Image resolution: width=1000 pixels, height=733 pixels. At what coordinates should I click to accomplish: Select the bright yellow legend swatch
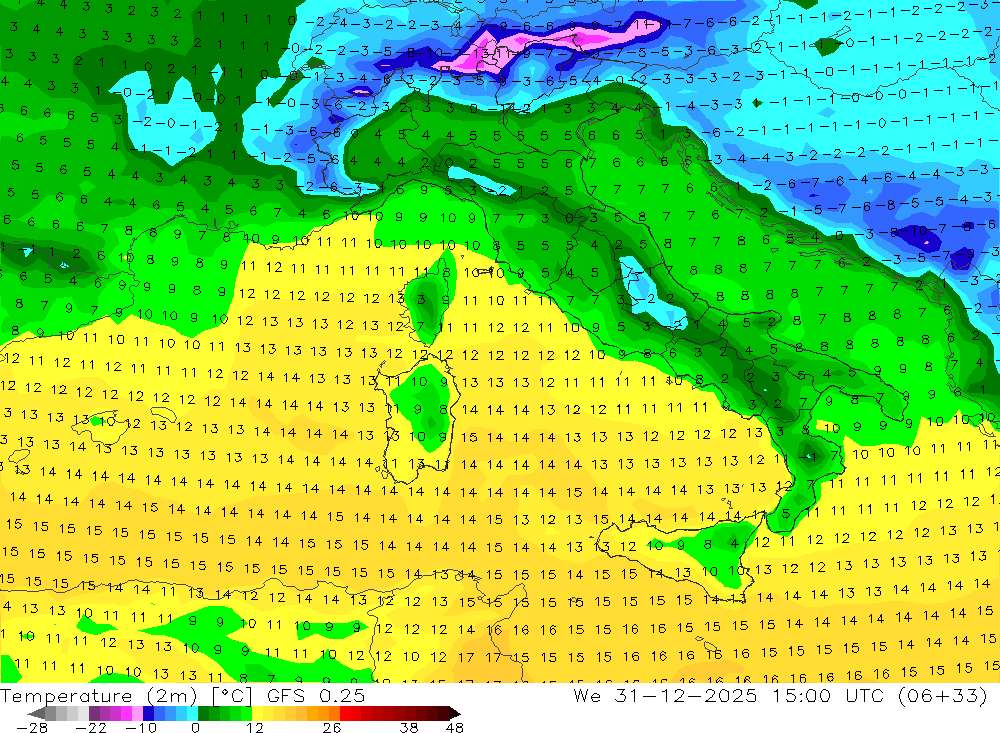[x=258, y=714]
